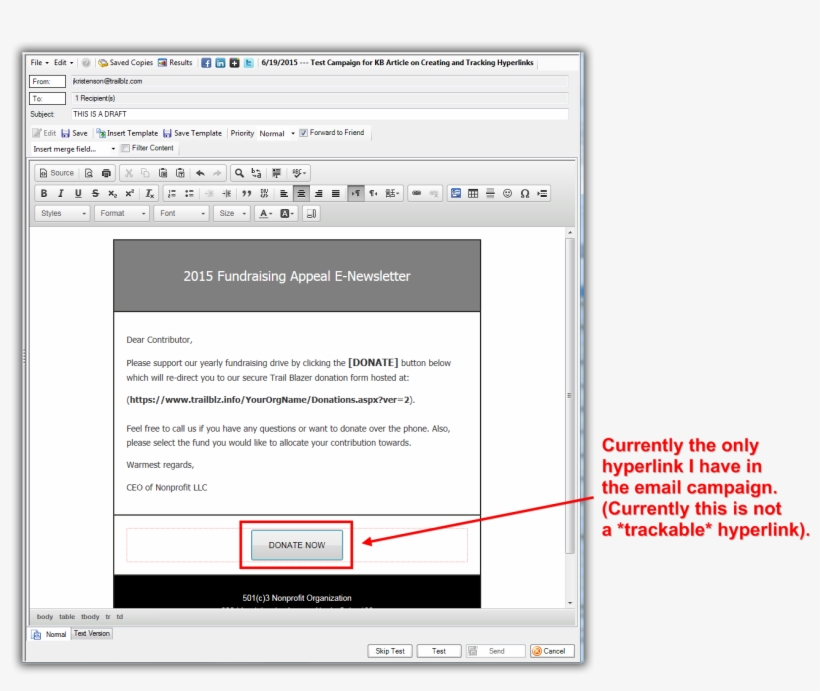This screenshot has height=691, width=820.
Task: Insert a special character (Omega icon)
Action: point(525,192)
